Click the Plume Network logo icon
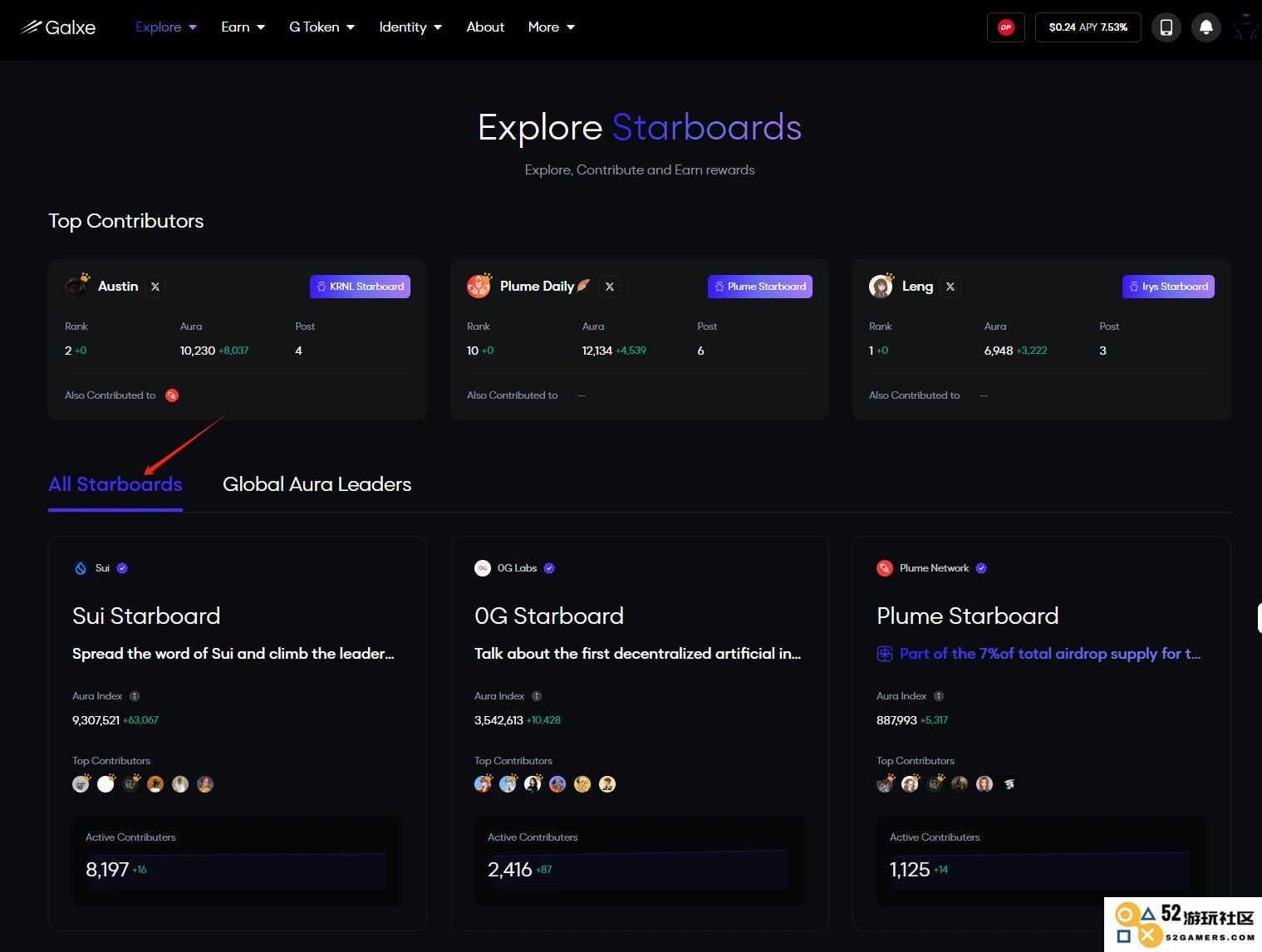This screenshot has height=952, width=1262. (x=885, y=568)
